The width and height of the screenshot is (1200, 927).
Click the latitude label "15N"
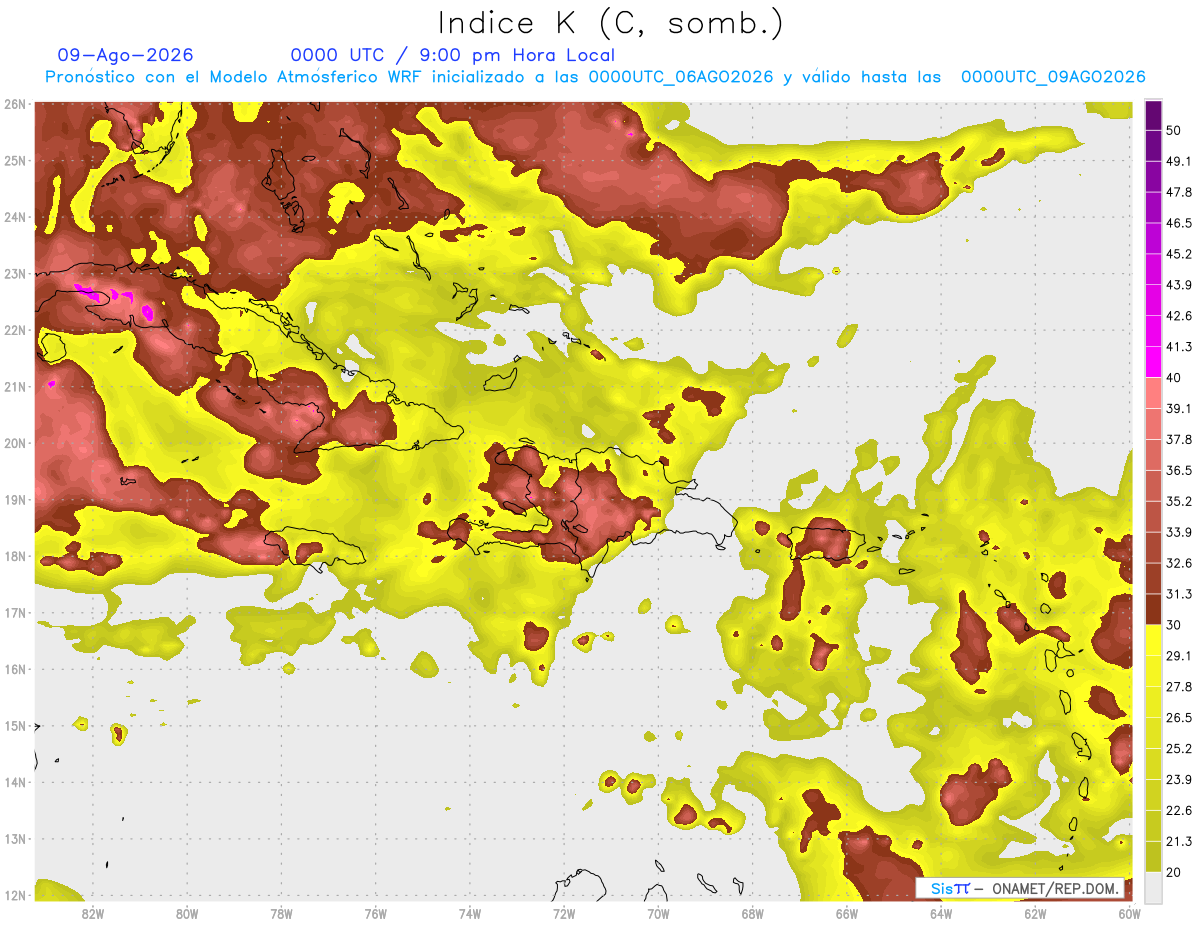point(15,725)
